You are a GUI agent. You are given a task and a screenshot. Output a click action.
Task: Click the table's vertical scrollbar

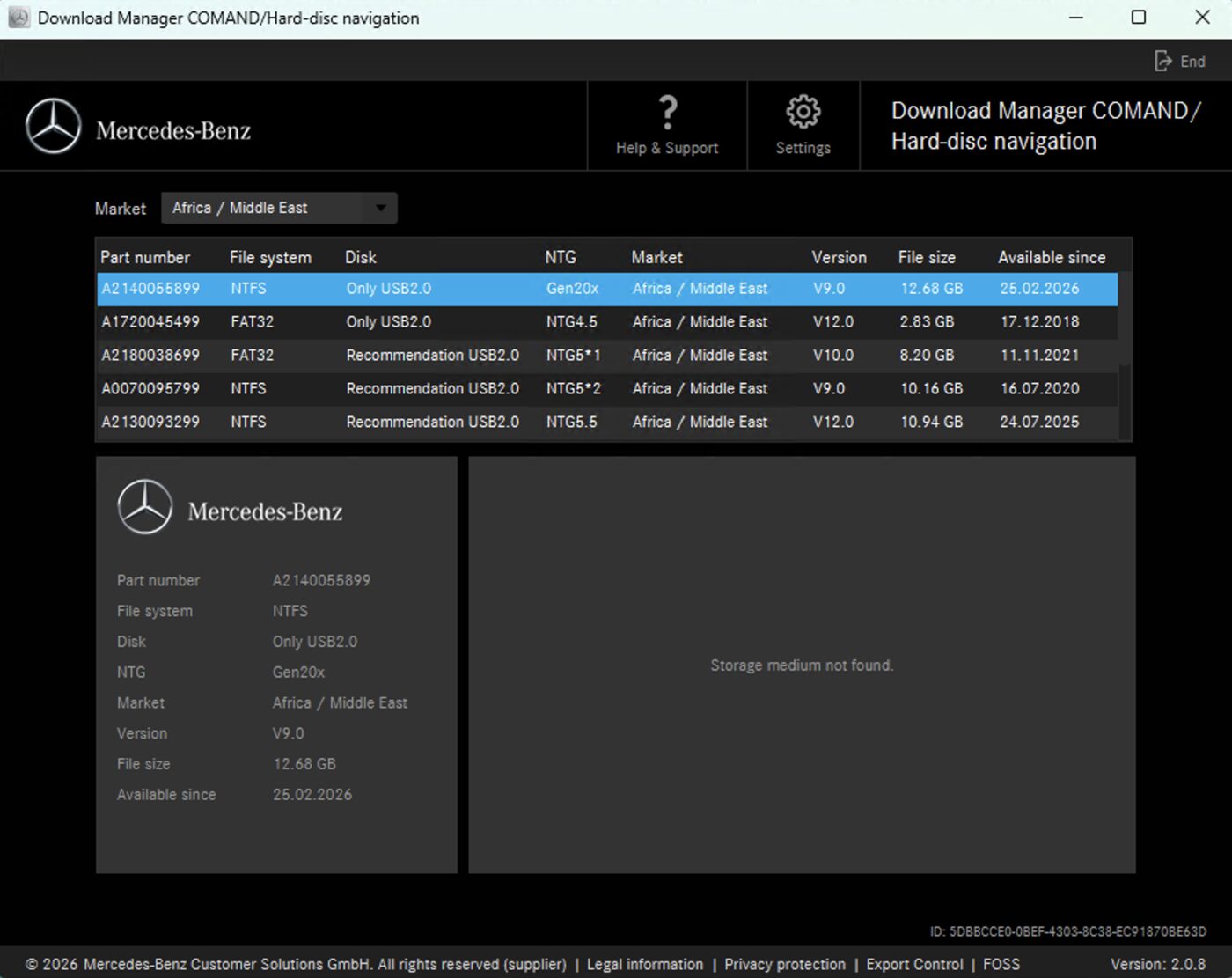tap(1125, 357)
